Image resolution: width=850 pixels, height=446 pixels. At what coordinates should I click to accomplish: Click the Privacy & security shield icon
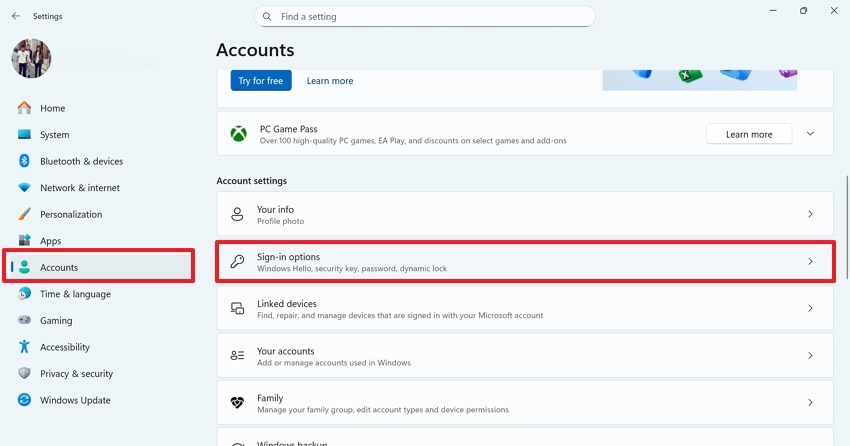click(24, 374)
